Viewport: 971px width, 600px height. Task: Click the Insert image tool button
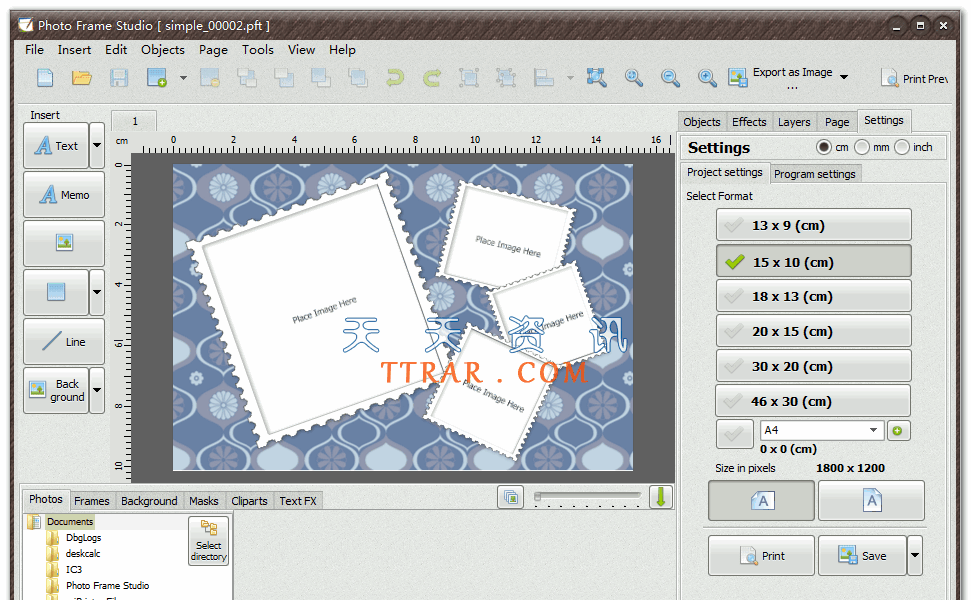click(64, 243)
